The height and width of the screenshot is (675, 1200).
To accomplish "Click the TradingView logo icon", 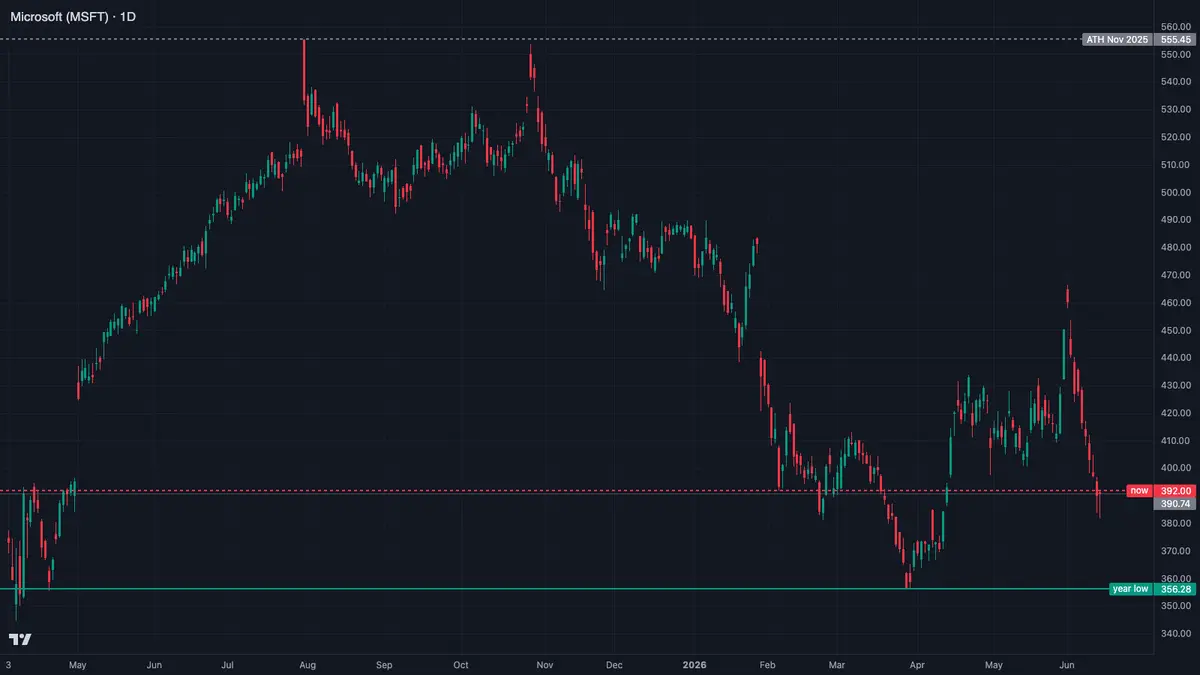I will (x=20, y=639).
